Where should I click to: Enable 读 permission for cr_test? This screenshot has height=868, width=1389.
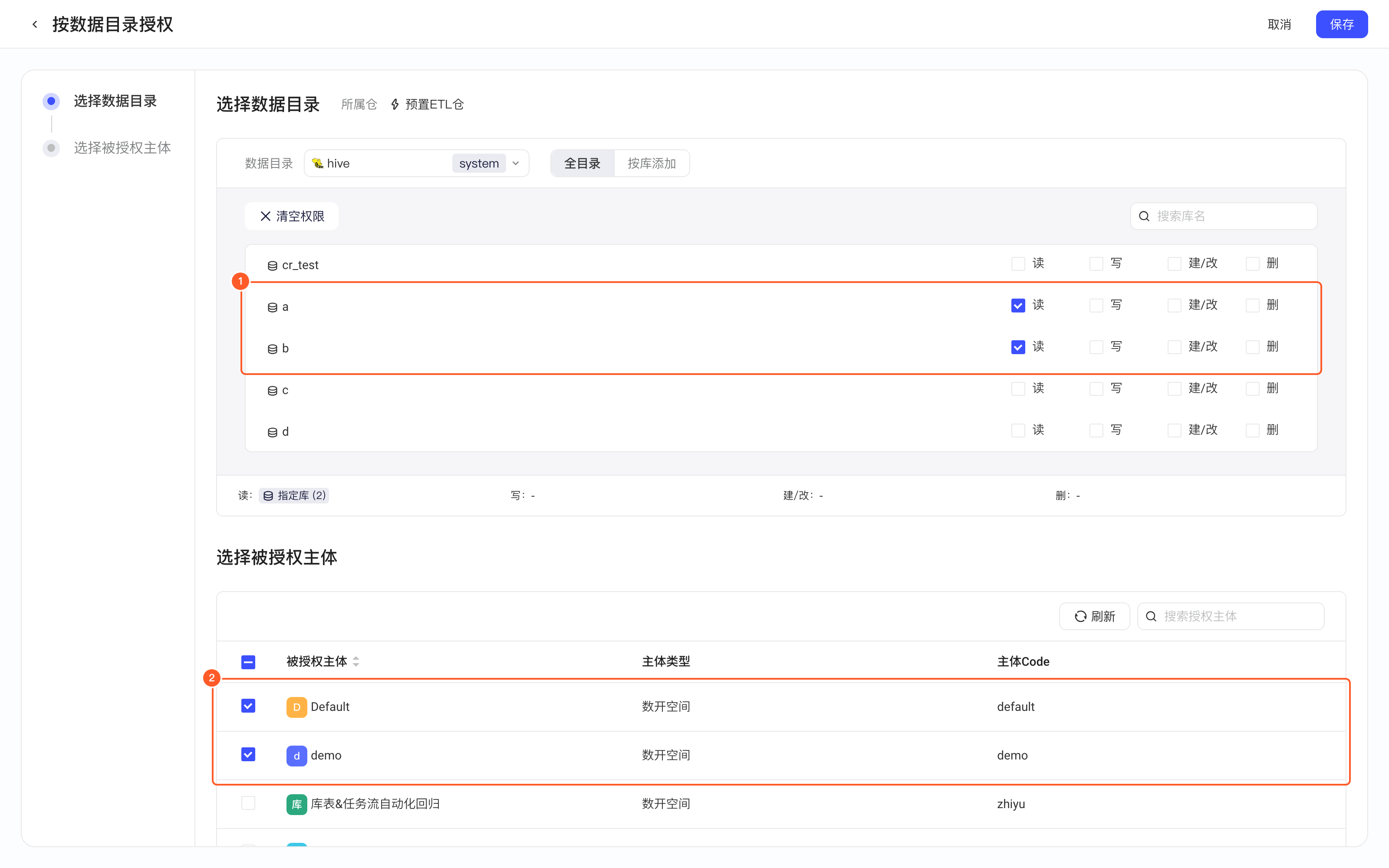[1018, 263]
